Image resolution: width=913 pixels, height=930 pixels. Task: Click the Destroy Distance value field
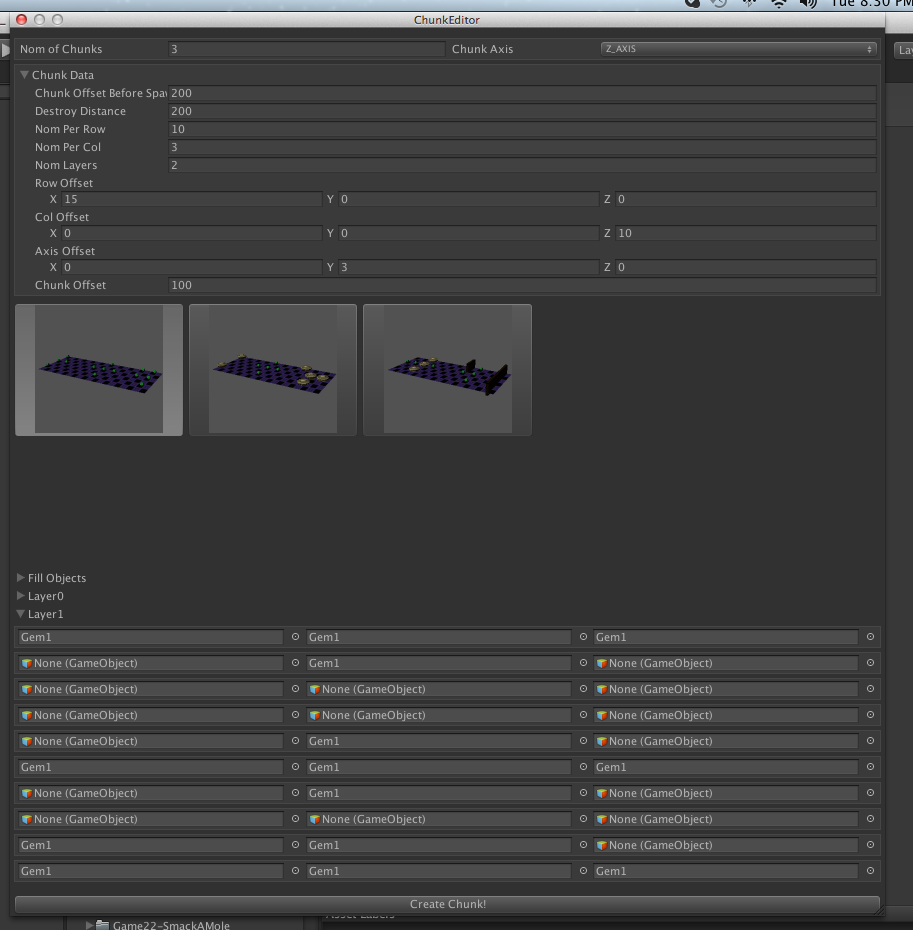coord(523,111)
